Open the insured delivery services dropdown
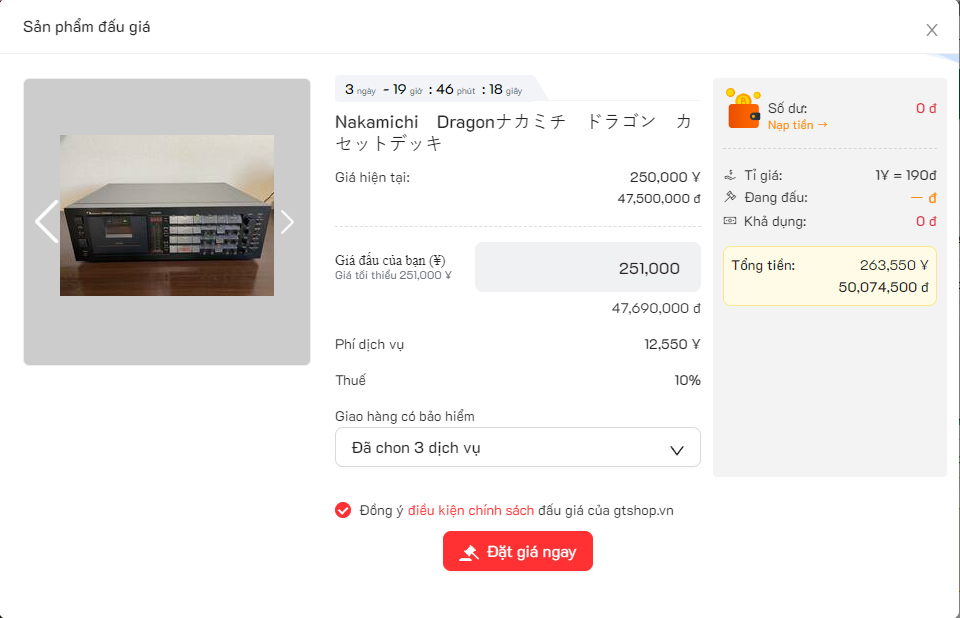 click(x=517, y=448)
